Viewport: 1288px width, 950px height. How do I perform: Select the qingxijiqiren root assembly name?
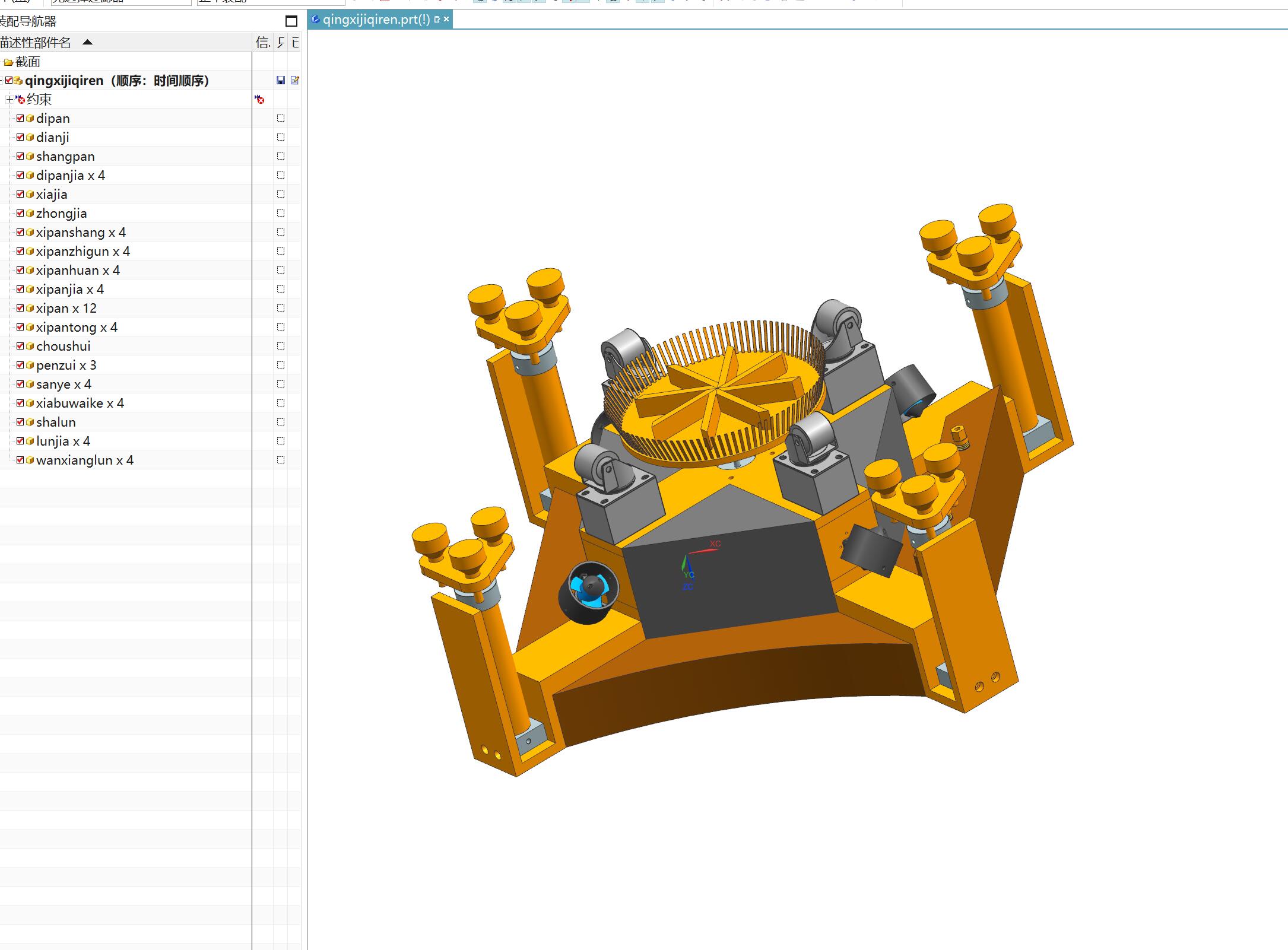117,81
